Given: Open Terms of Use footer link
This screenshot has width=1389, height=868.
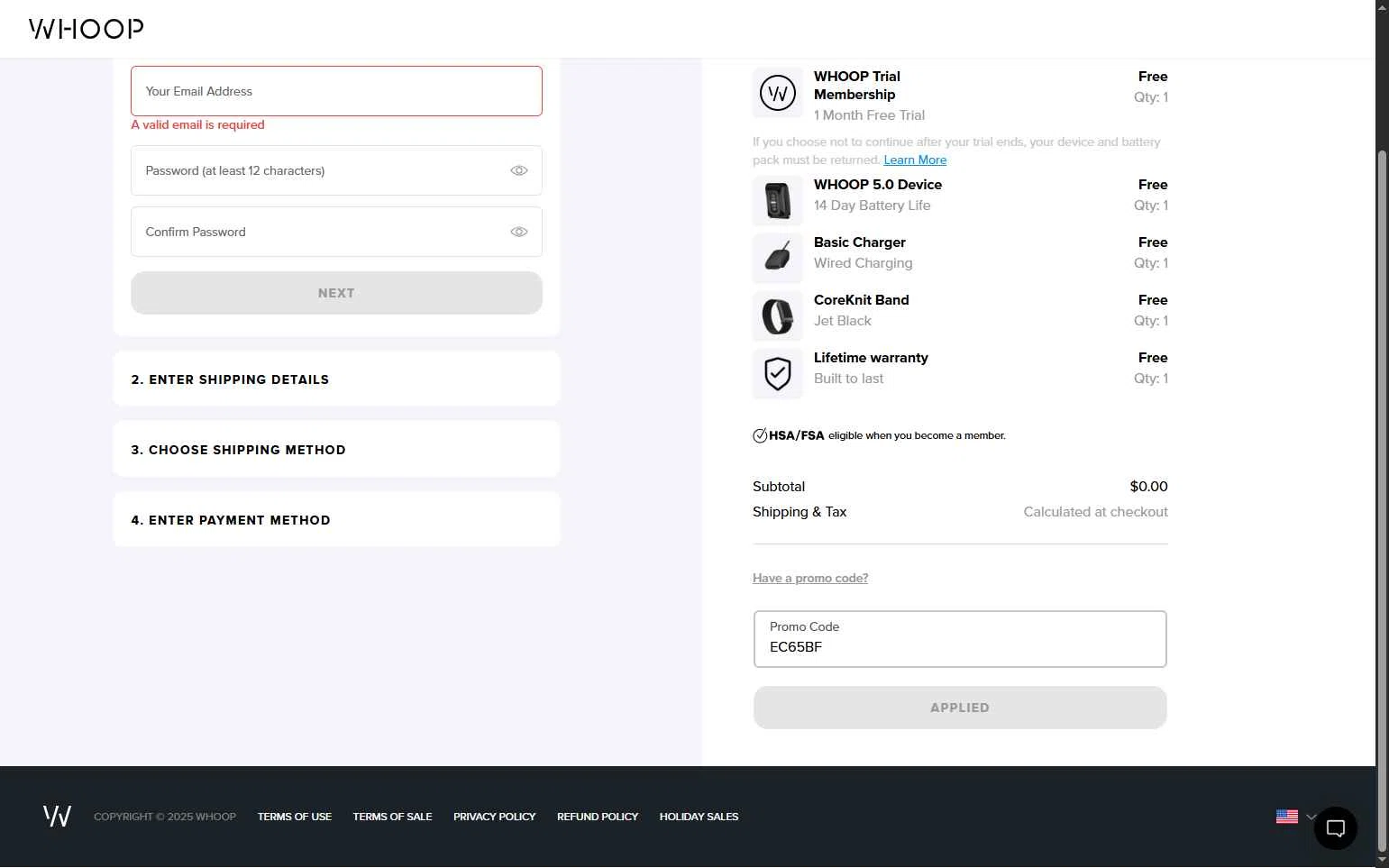Looking at the screenshot, I should [x=295, y=817].
